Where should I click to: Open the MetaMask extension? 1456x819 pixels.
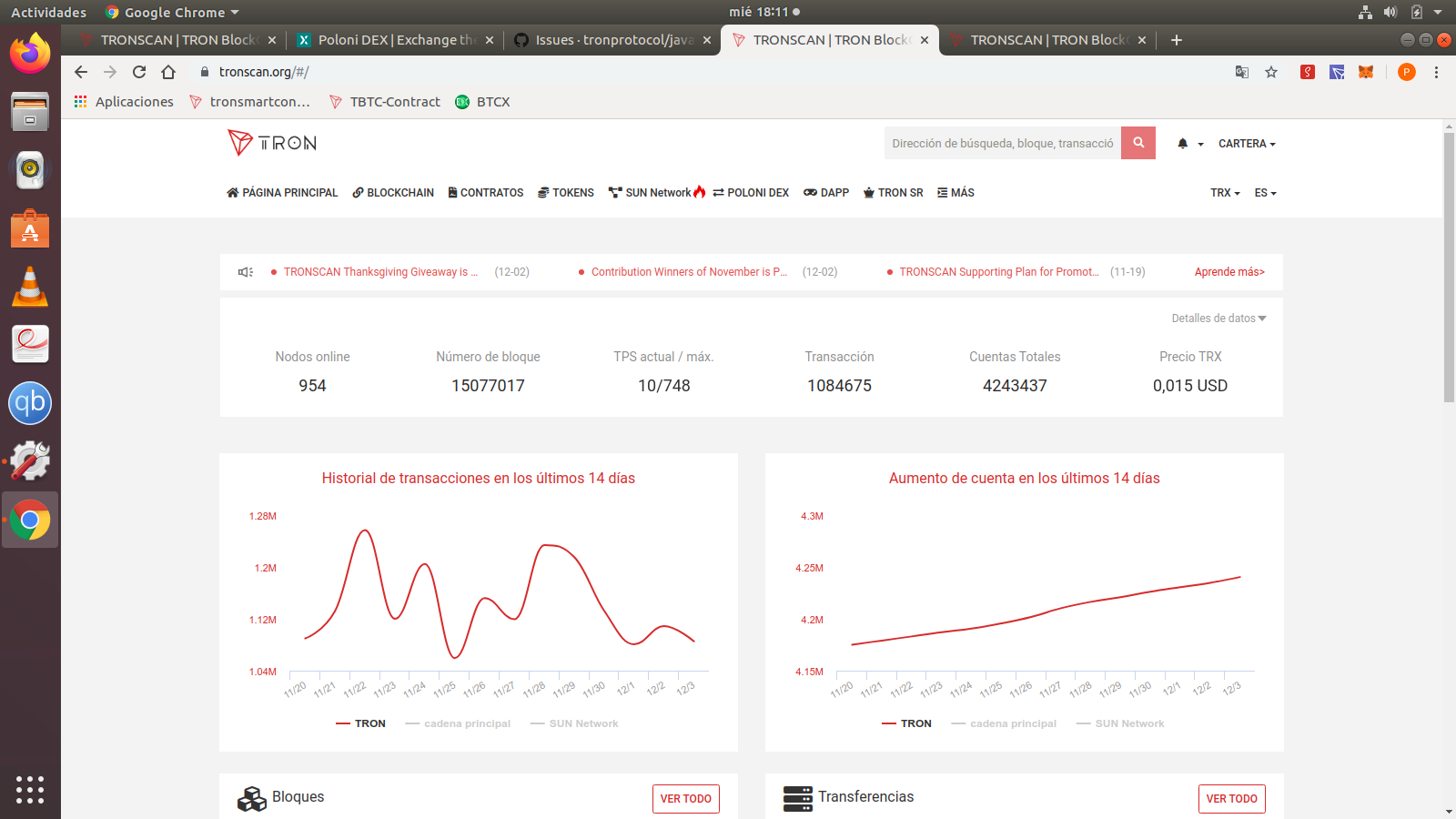(1366, 71)
